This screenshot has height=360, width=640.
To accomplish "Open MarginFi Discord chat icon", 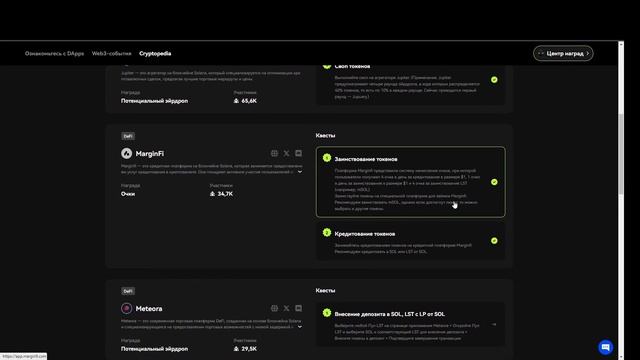I will coord(298,153).
